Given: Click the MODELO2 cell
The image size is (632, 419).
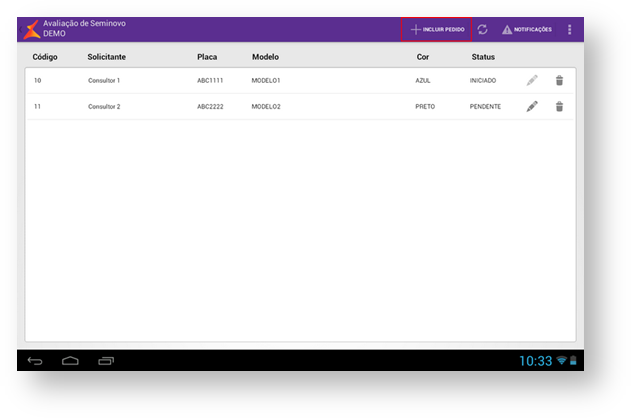Looking at the screenshot, I should (x=266, y=107).
